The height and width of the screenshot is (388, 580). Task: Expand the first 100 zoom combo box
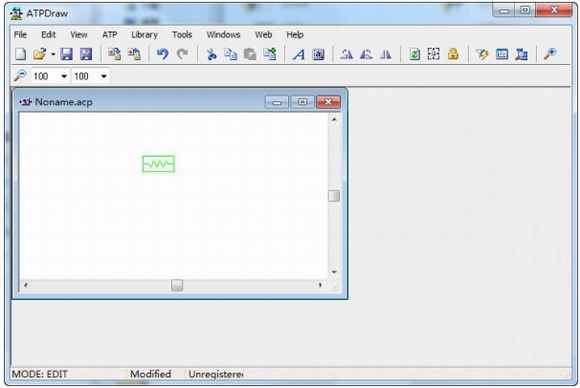[x=64, y=76]
